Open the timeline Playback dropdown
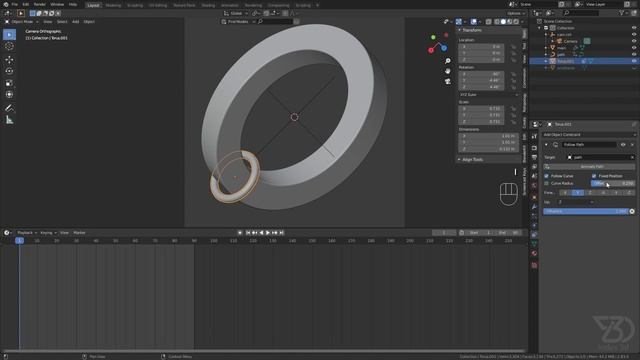 tap(27, 233)
